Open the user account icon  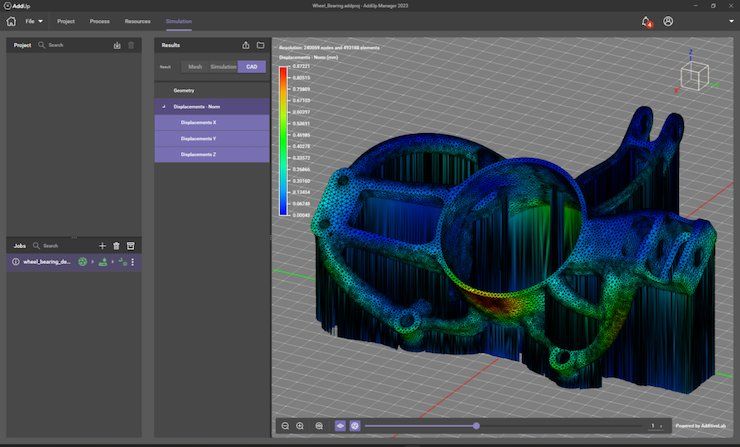point(668,21)
